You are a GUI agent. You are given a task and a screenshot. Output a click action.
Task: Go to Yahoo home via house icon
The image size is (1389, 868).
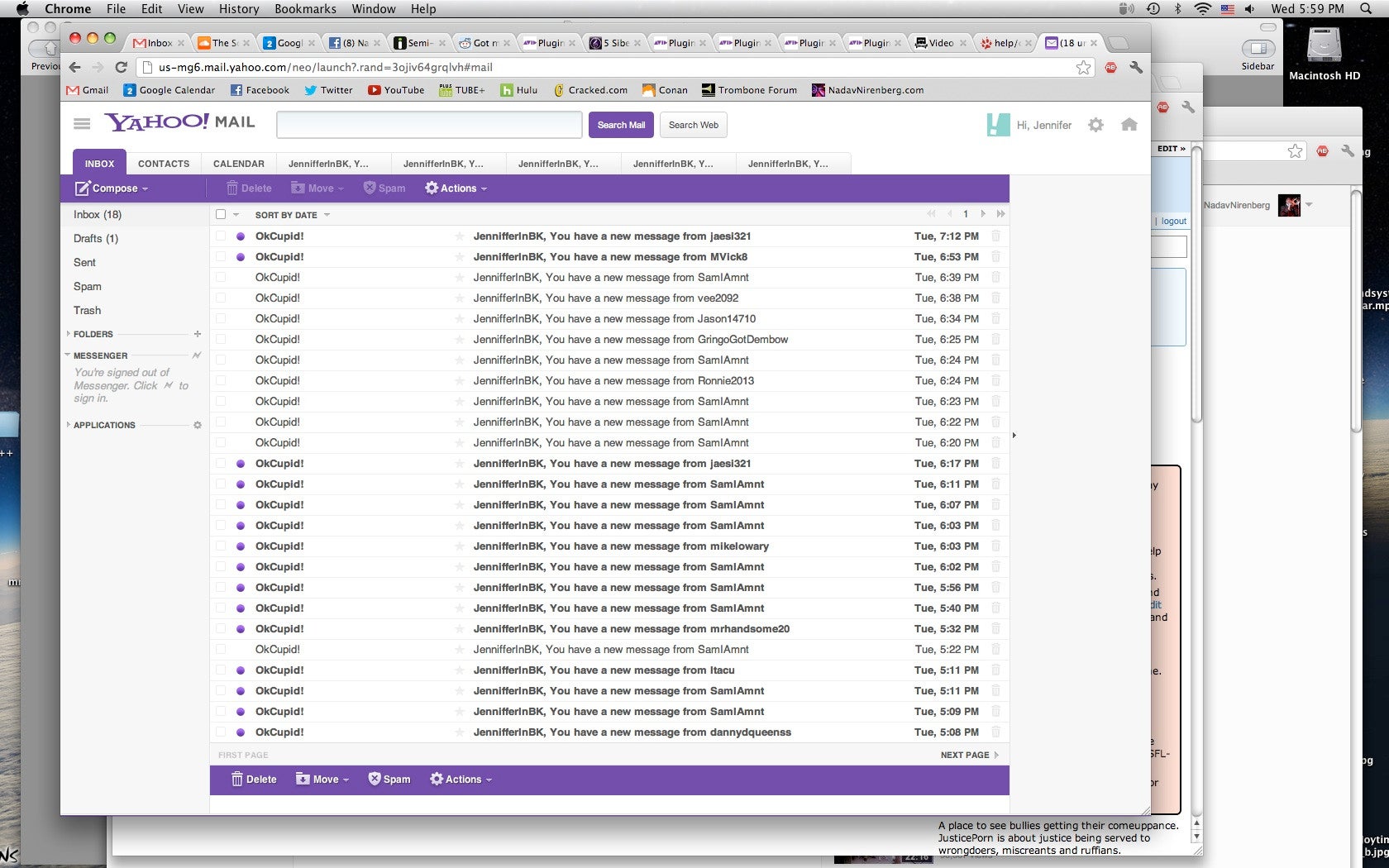tap(1129, 125)
